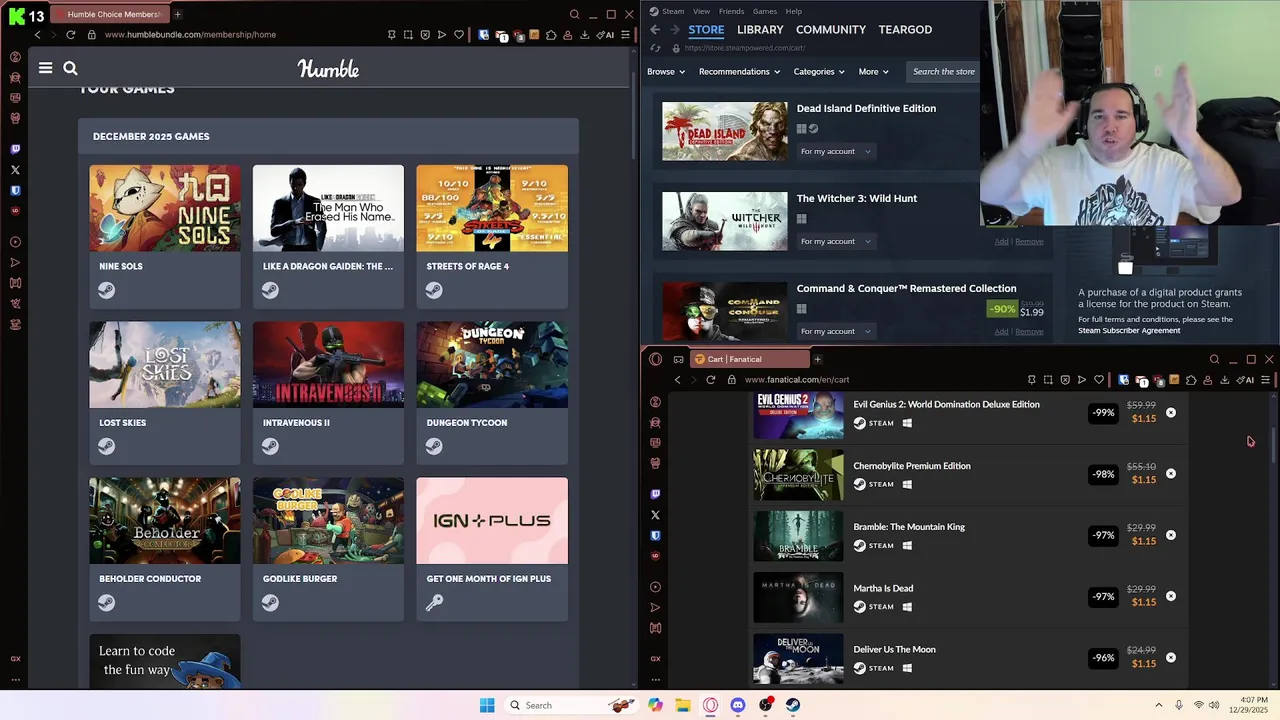Expand Steam Browse dropdown
1280x720 pixels.
pyautogui.click(x=666, y=72)
